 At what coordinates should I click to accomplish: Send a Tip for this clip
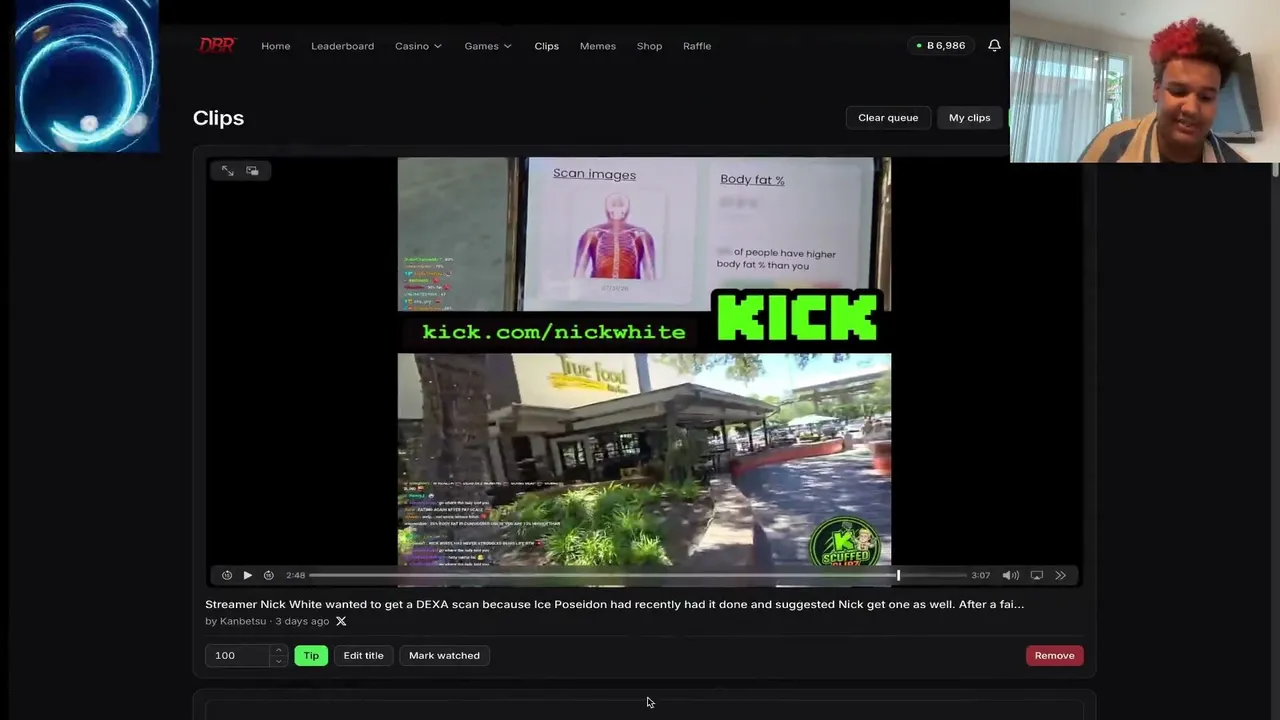[x=311, y=656]
